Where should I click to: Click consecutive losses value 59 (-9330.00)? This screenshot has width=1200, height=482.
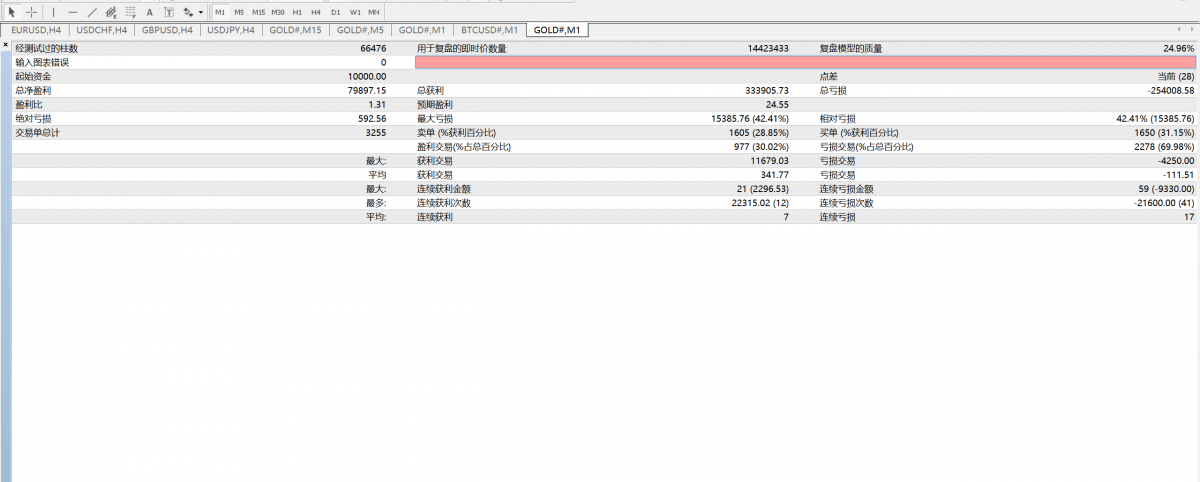tap(1166, 188)
